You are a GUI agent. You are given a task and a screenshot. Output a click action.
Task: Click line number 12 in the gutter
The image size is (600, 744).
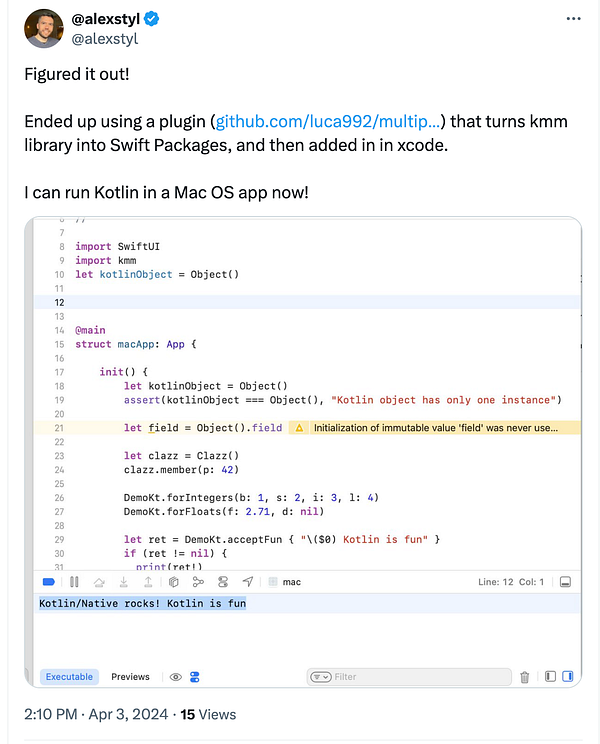(59, 302)
